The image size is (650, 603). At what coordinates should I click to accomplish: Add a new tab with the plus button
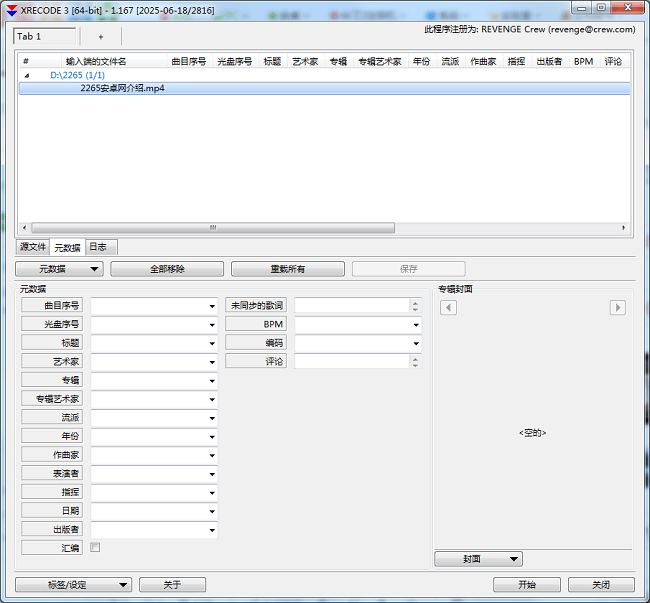[100, 36]
